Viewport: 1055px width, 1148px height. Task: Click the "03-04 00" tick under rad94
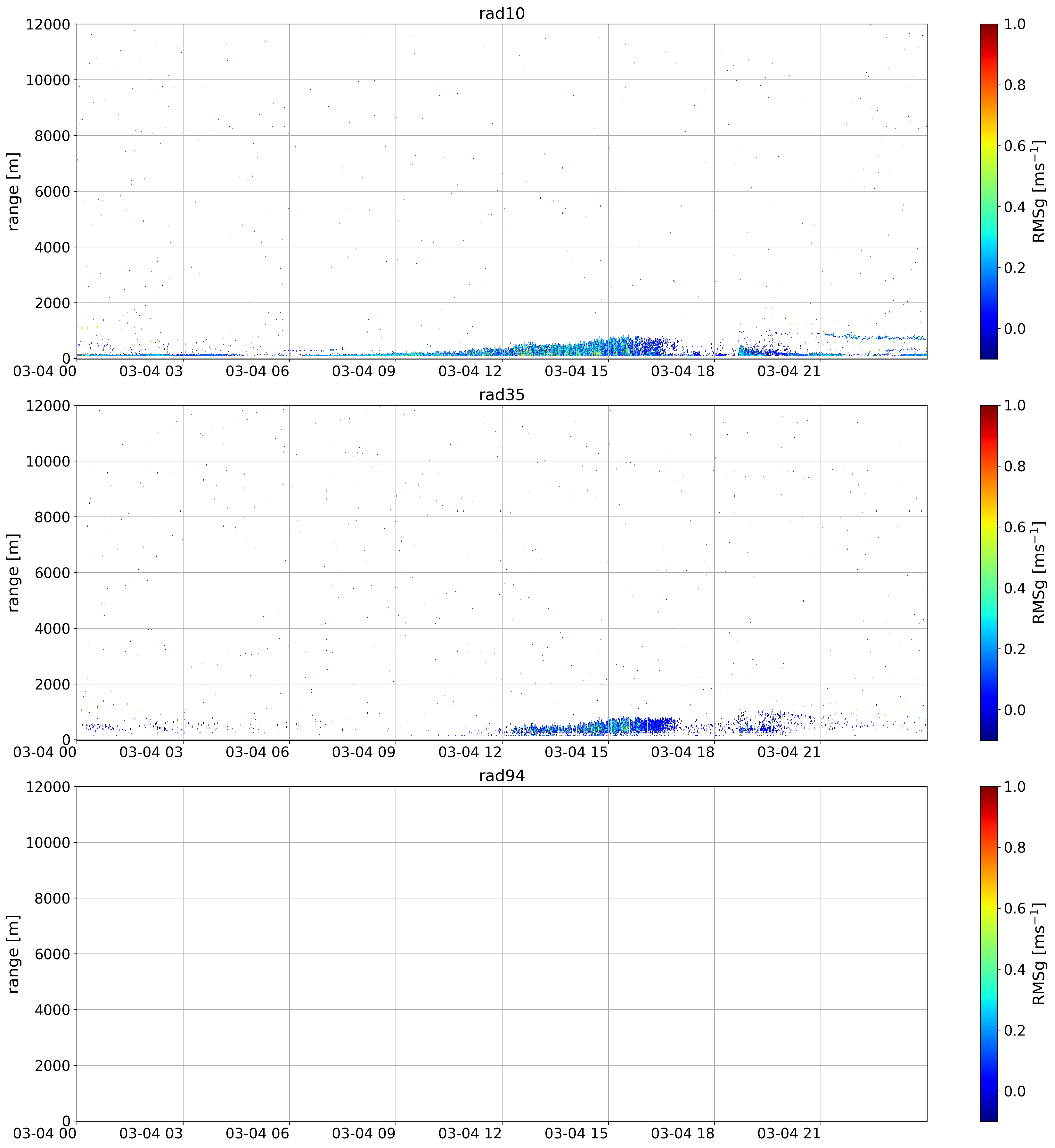(45, 1134)
